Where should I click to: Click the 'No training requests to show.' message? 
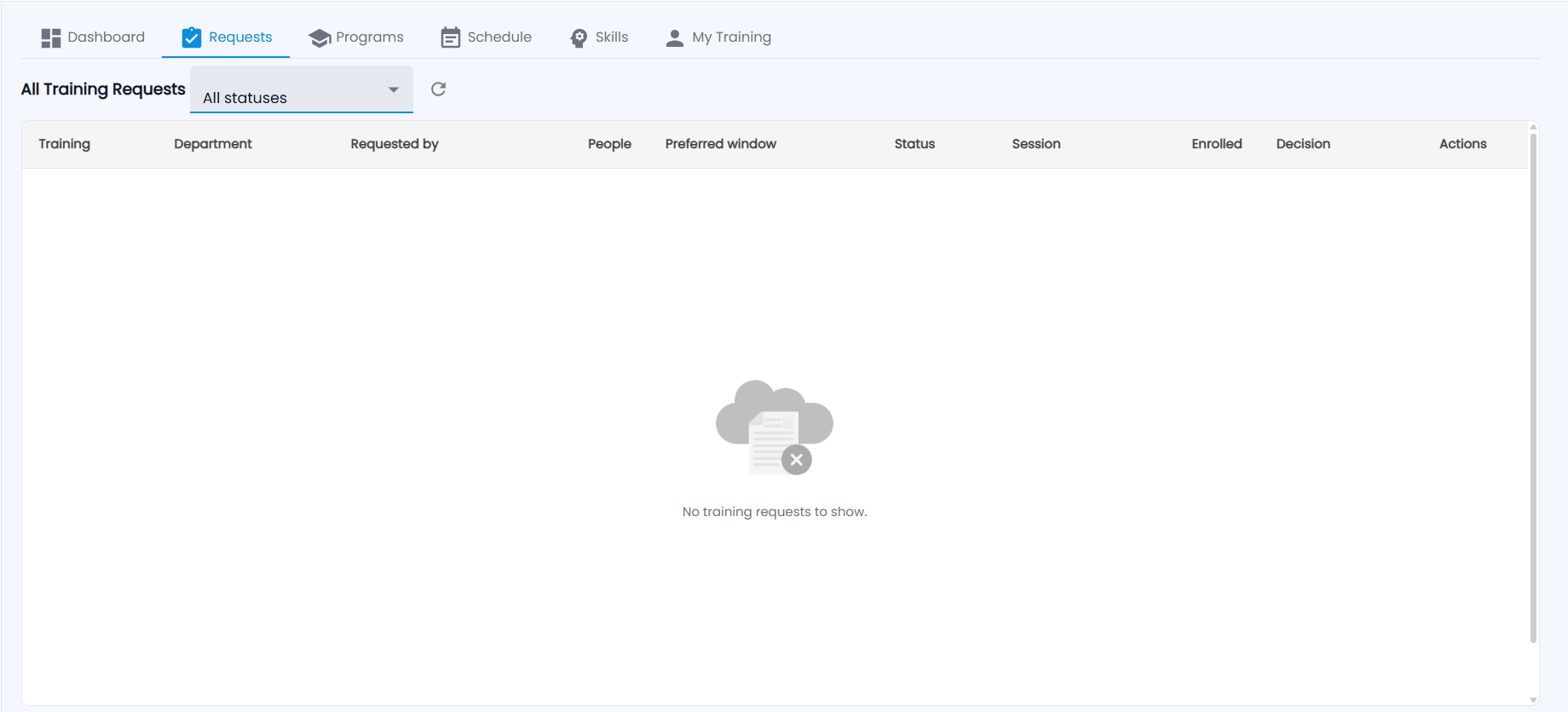pos(775,512)
